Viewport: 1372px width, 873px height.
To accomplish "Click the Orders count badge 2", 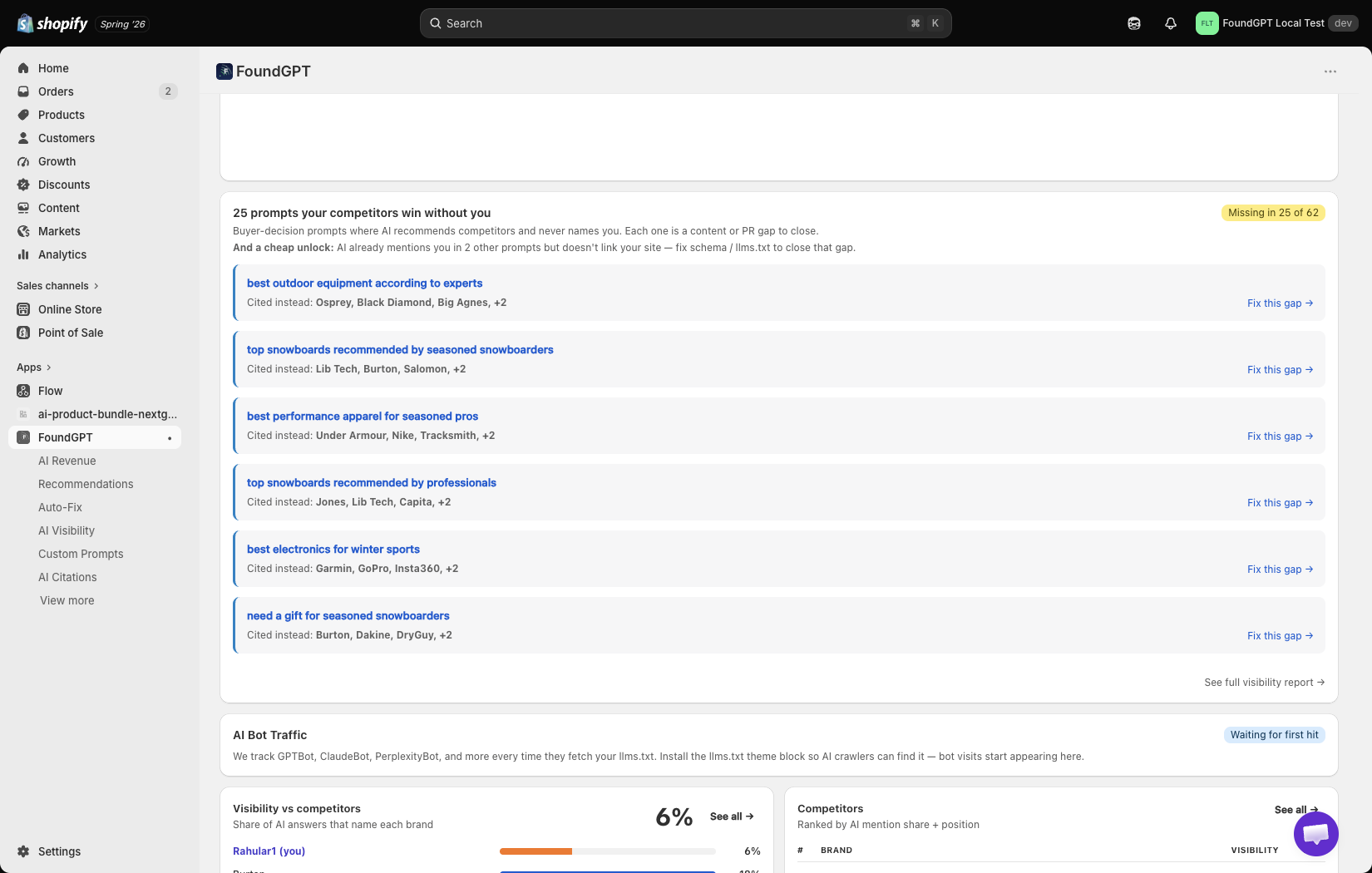I will [168, 91].
